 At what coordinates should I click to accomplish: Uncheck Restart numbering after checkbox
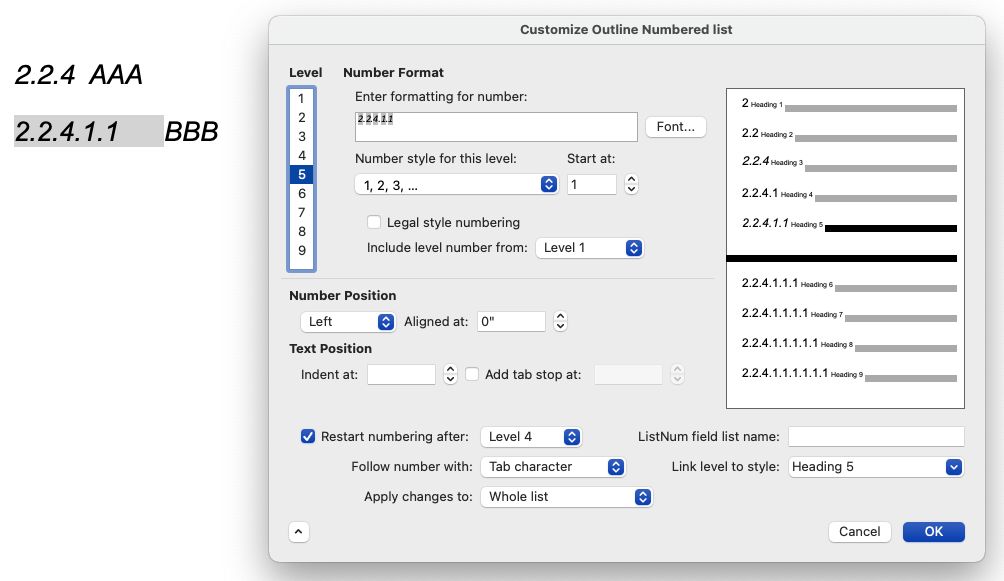coord(308,436)
